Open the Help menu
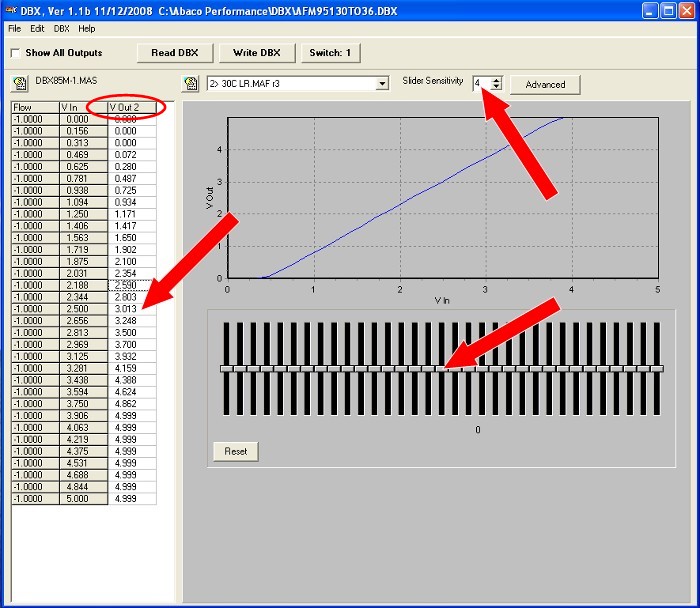The height and width of the screenshot is (608, 700). coord(87,29)
